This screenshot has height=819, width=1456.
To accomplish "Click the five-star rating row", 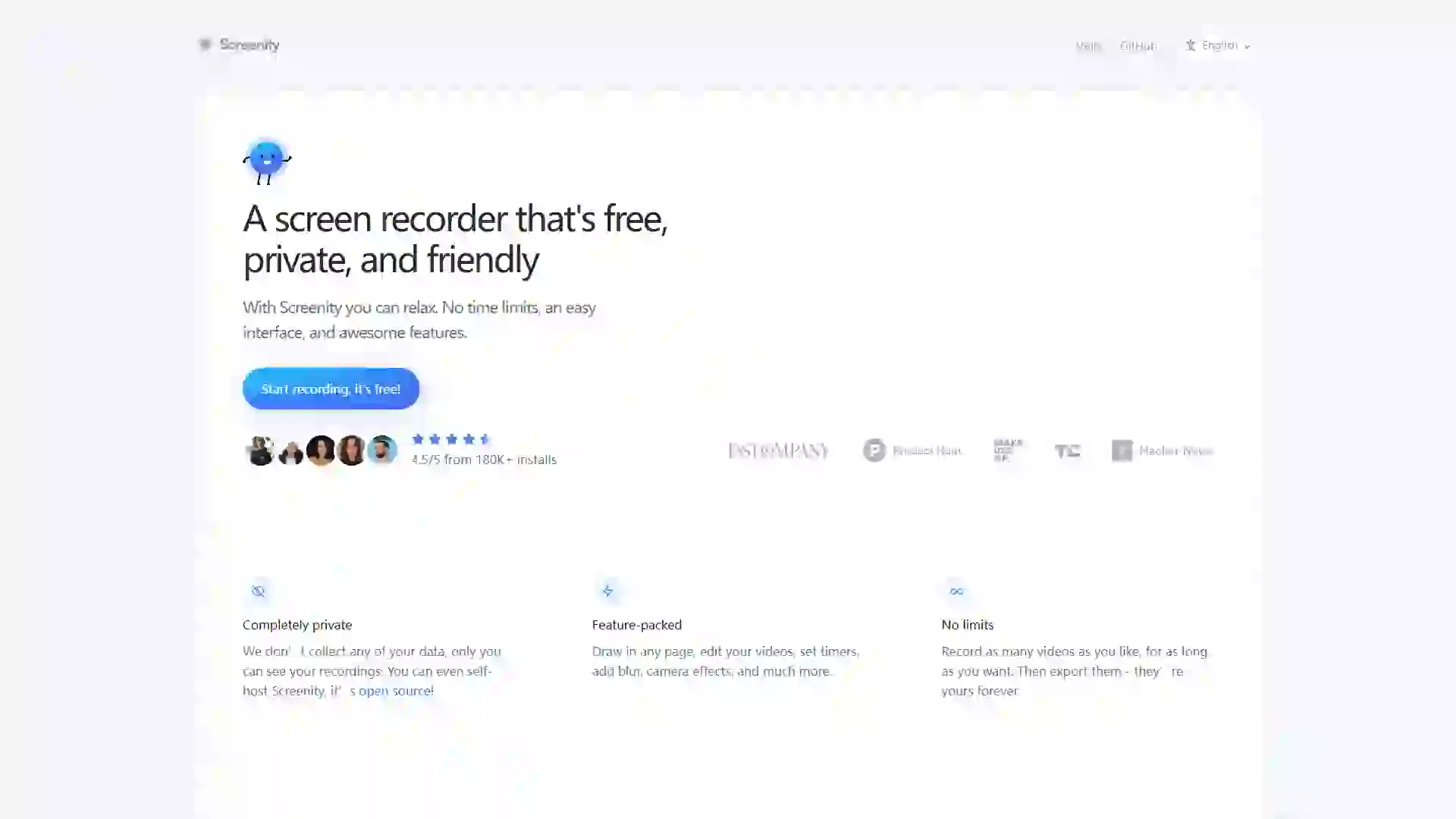I will click(451, 439).
